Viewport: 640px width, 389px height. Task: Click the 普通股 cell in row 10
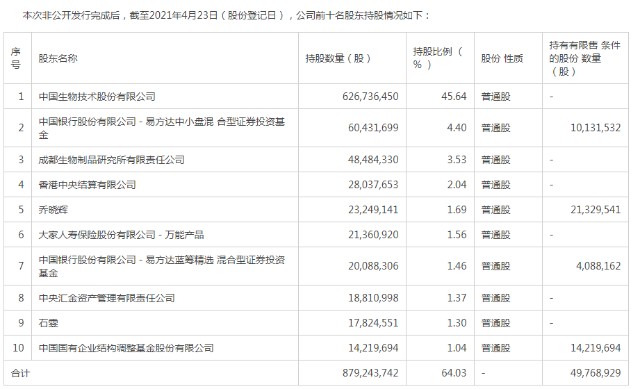tap(496, 348)
